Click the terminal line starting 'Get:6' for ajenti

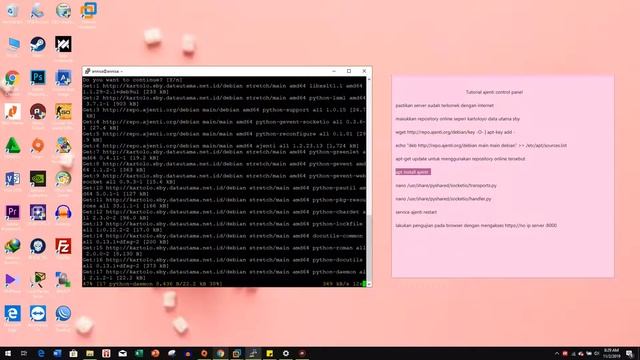(221, 146)
